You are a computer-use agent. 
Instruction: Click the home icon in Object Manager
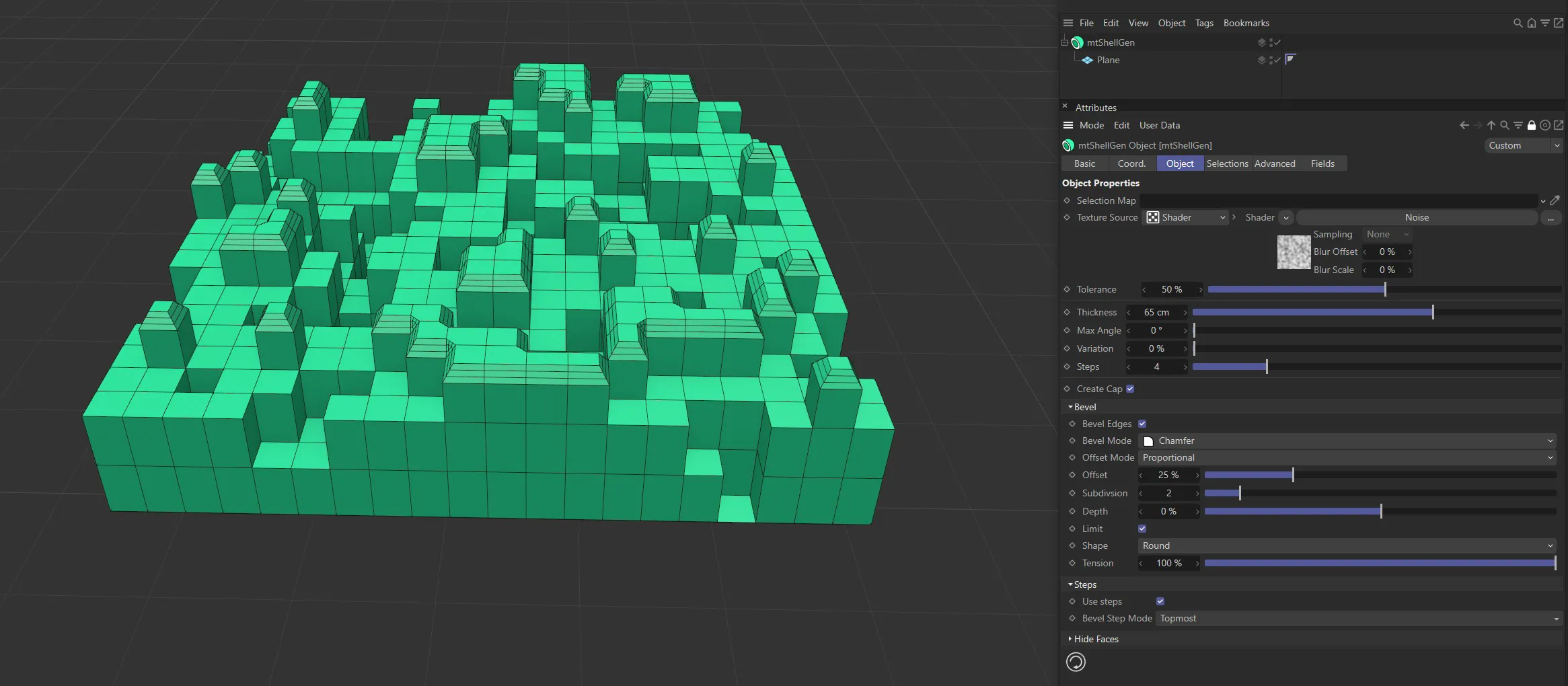pos(1532,23)
